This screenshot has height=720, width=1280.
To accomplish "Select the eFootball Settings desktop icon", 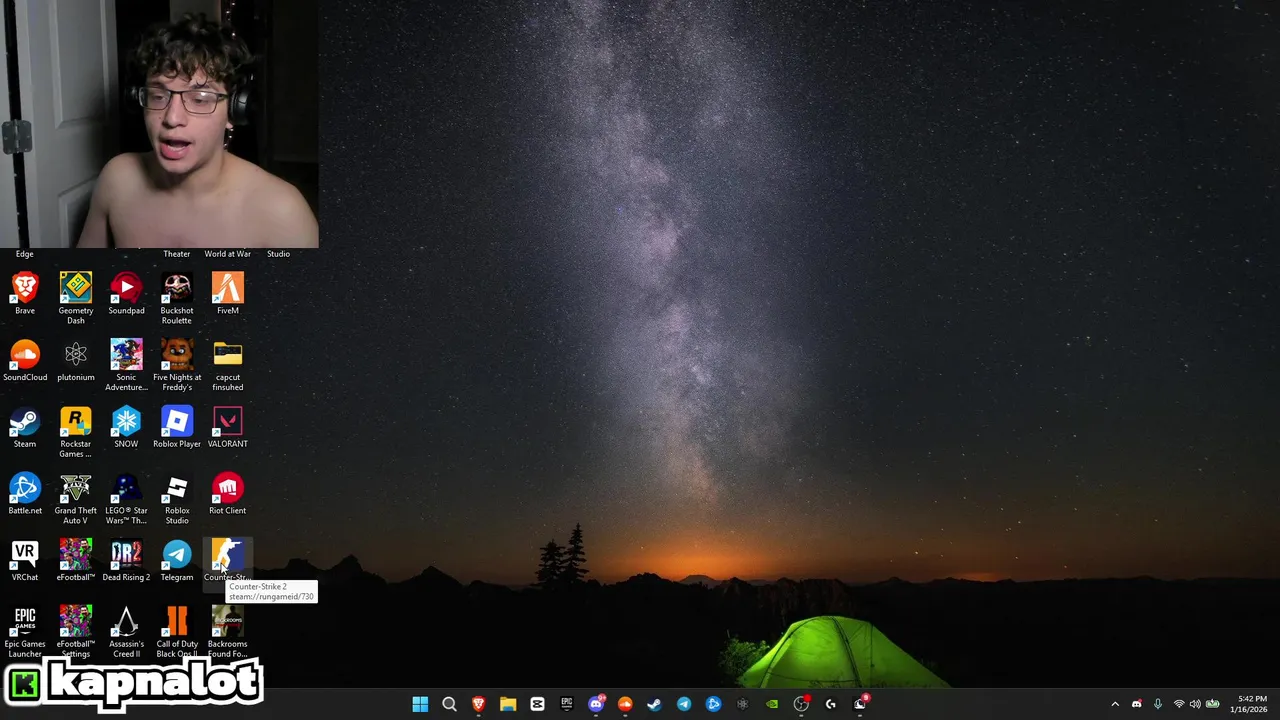I will (76, 632).
